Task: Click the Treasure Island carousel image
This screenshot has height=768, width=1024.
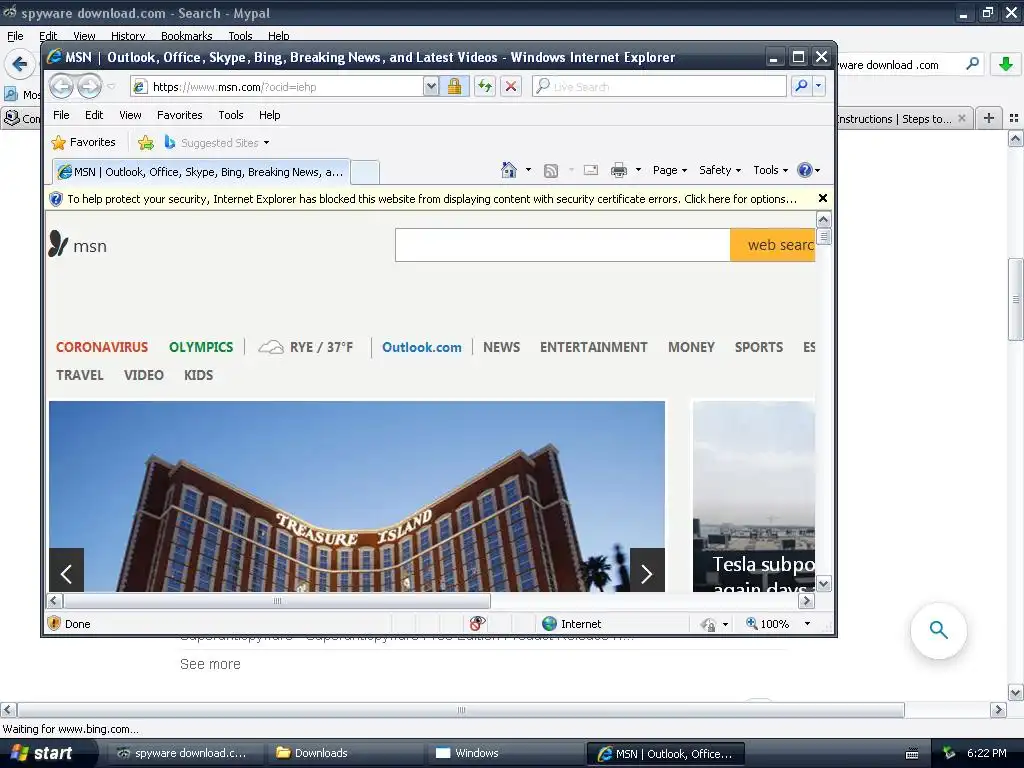Action: coord(357,496)
